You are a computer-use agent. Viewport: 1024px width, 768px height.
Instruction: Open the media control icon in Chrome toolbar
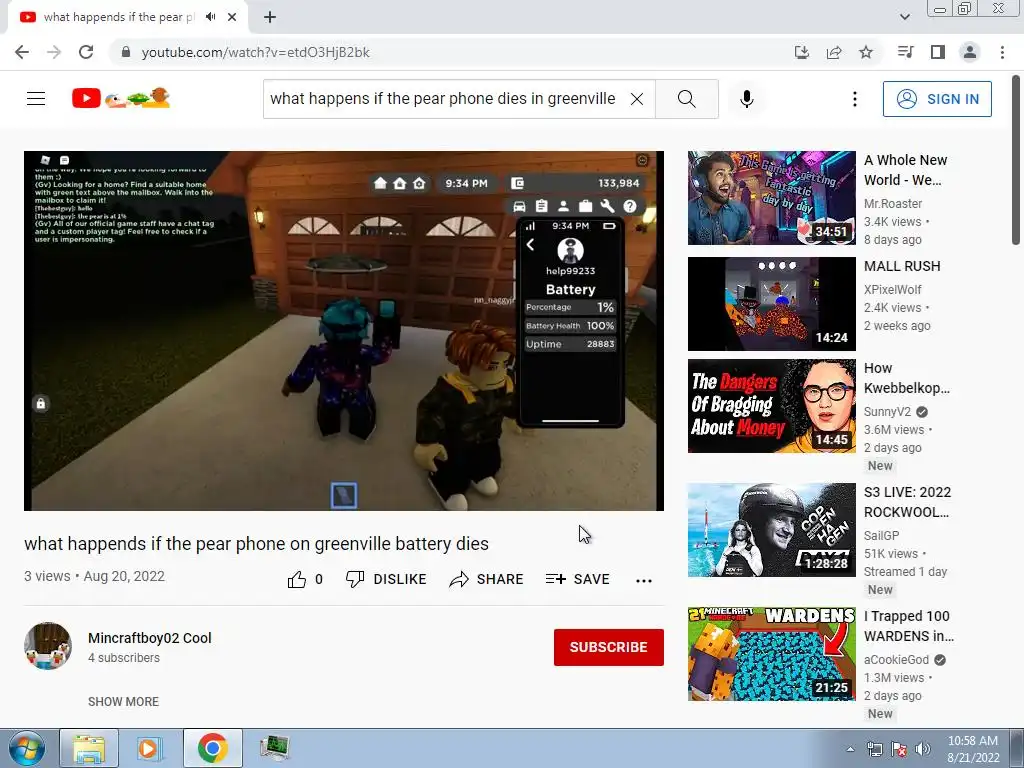pyautogui.click(x=905, y=52)
